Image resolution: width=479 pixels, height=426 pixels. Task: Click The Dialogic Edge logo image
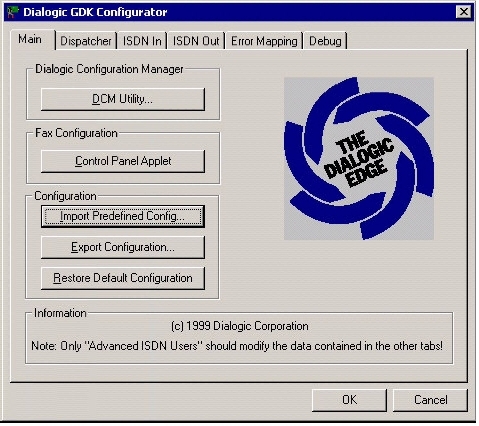(x=359, y=159)
